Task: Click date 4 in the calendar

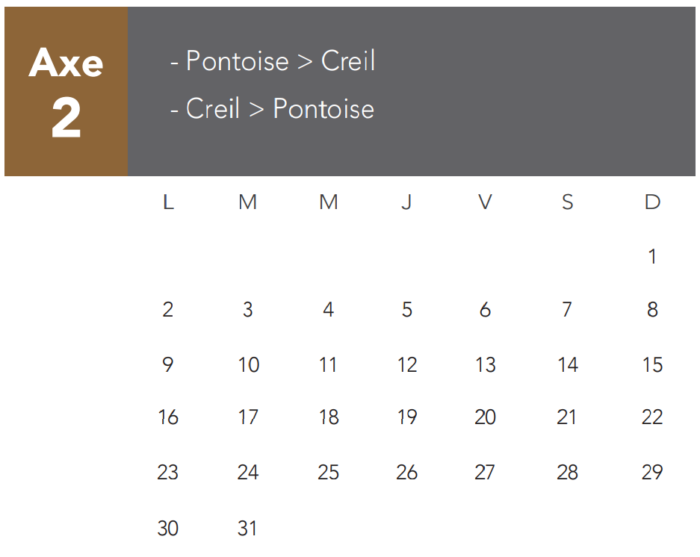Action: point(328,310)
